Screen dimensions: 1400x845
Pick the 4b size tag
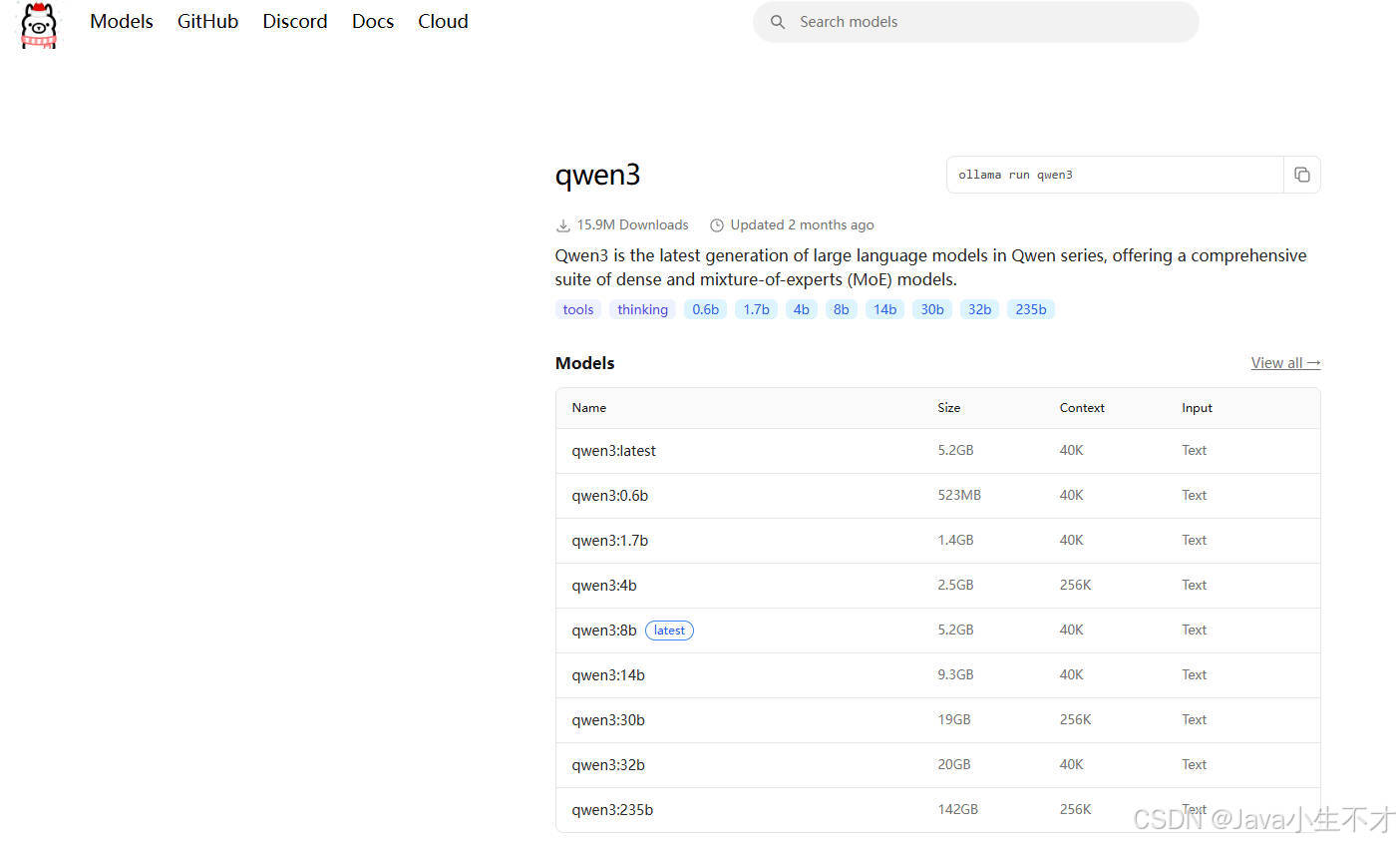click(x=802, y=309)
